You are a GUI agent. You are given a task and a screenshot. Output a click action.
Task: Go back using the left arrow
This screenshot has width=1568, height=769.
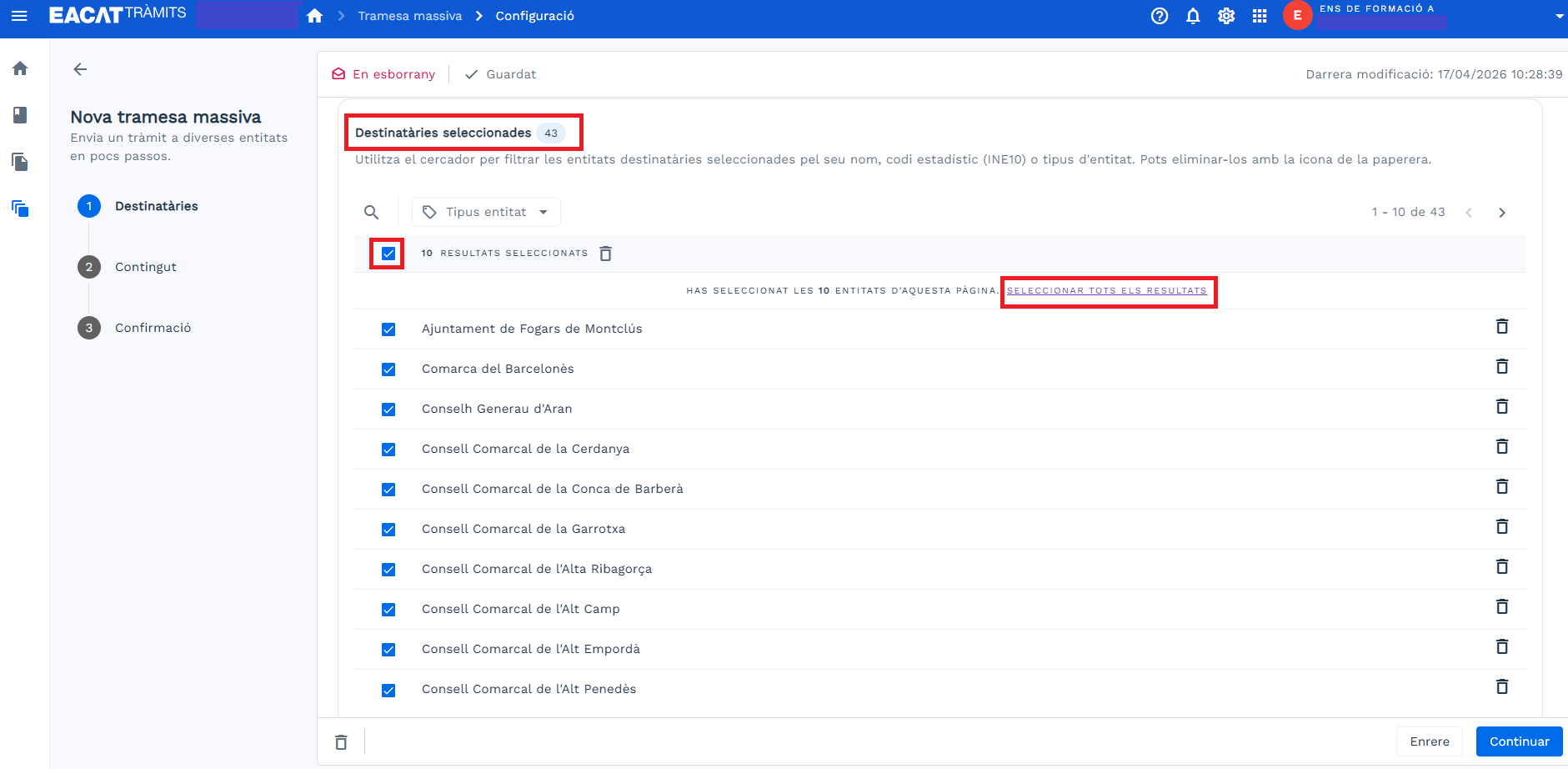pyautogui.click(x=80, y=69)
